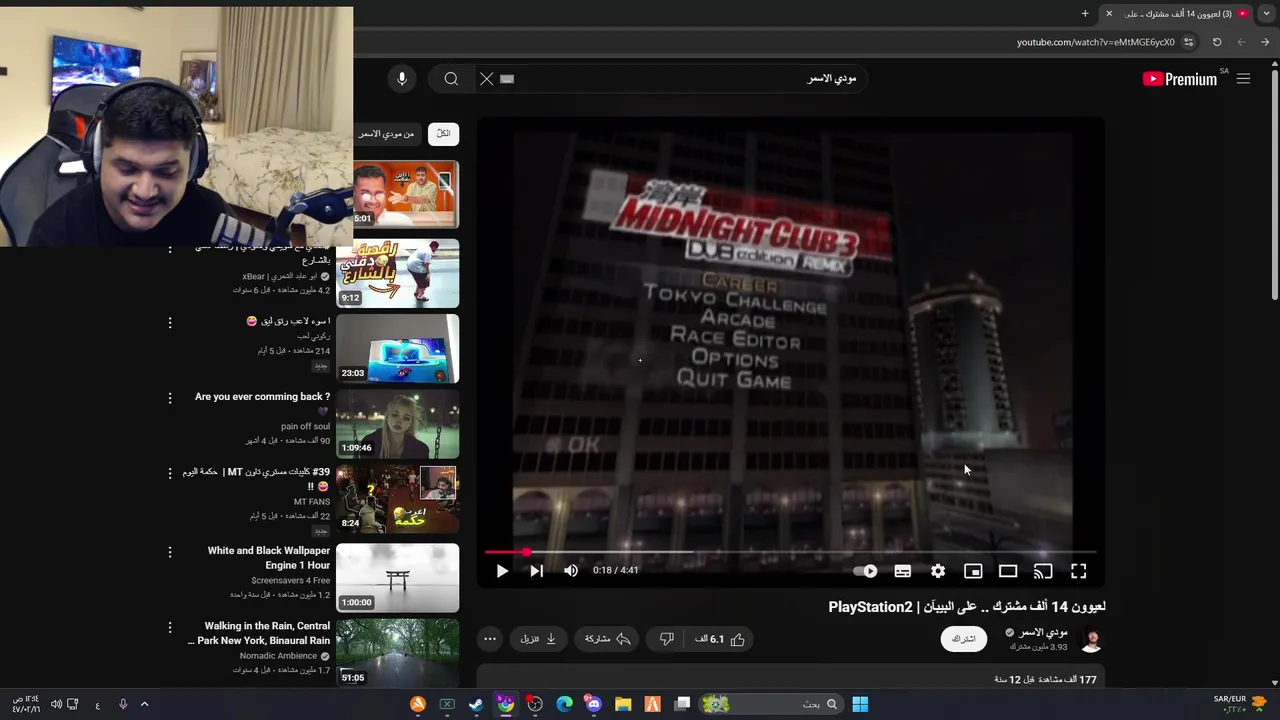View site information icon in address bar
Image resolution: width=1280 pixels, height=720 pixels.
pos(1188,42)
